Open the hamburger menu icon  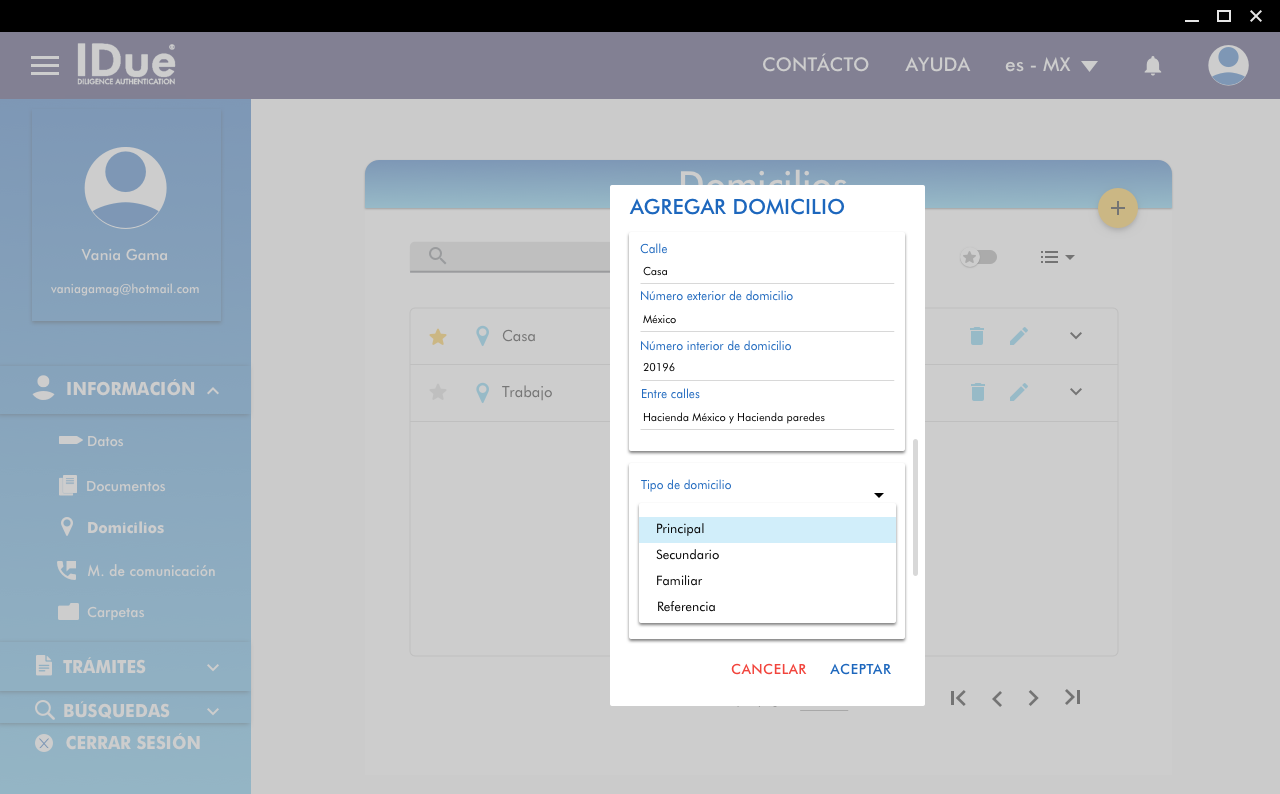45,66
